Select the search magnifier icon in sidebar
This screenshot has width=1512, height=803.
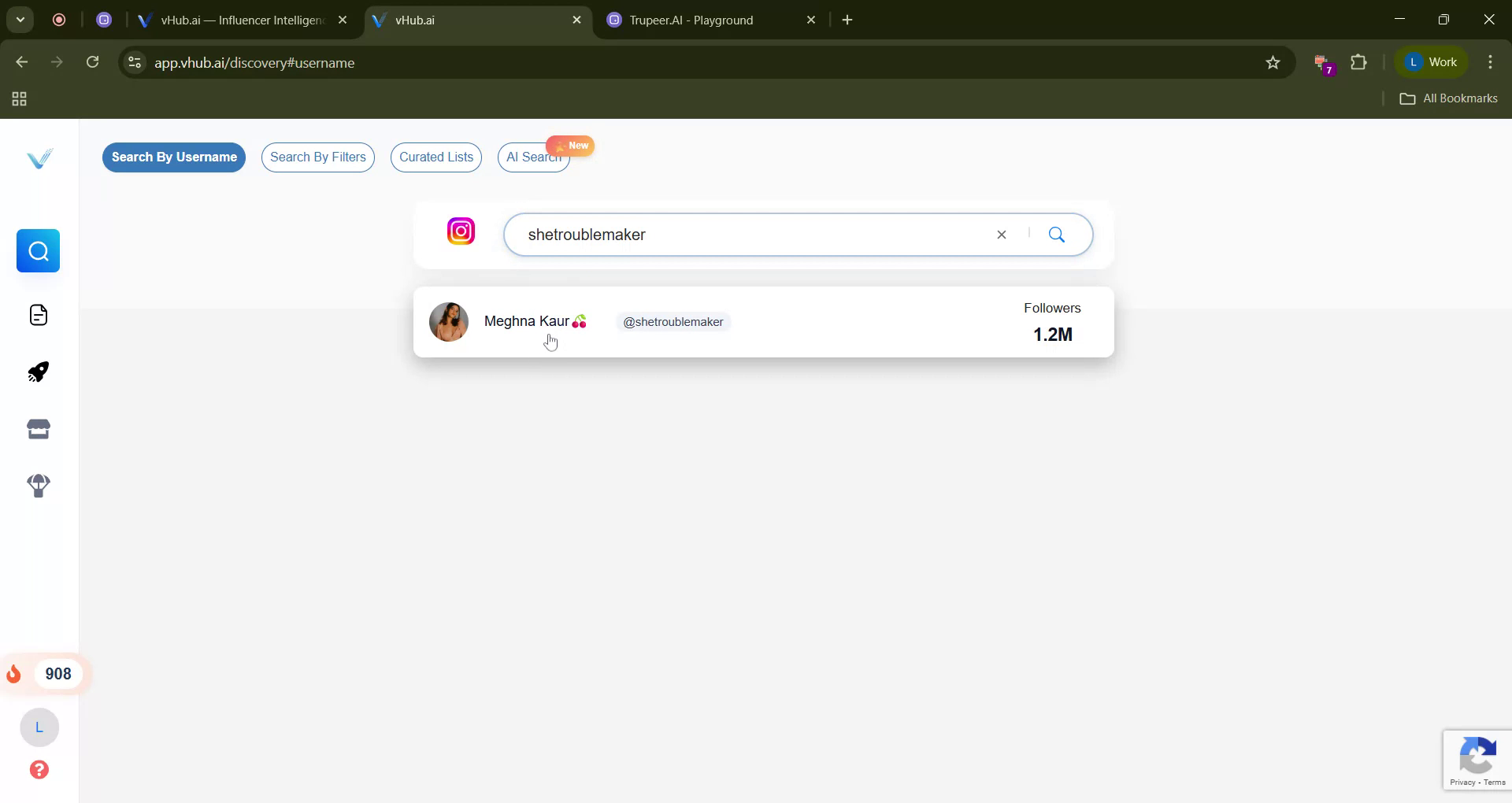(38, 250)
